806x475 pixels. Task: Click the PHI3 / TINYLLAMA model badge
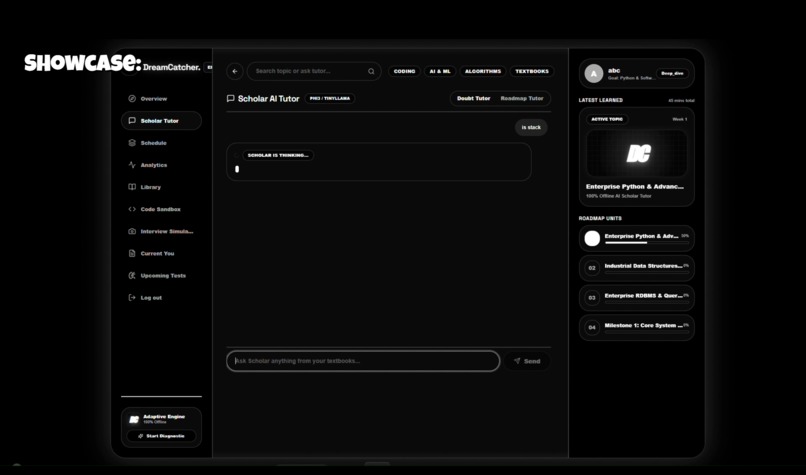[329, 98]
